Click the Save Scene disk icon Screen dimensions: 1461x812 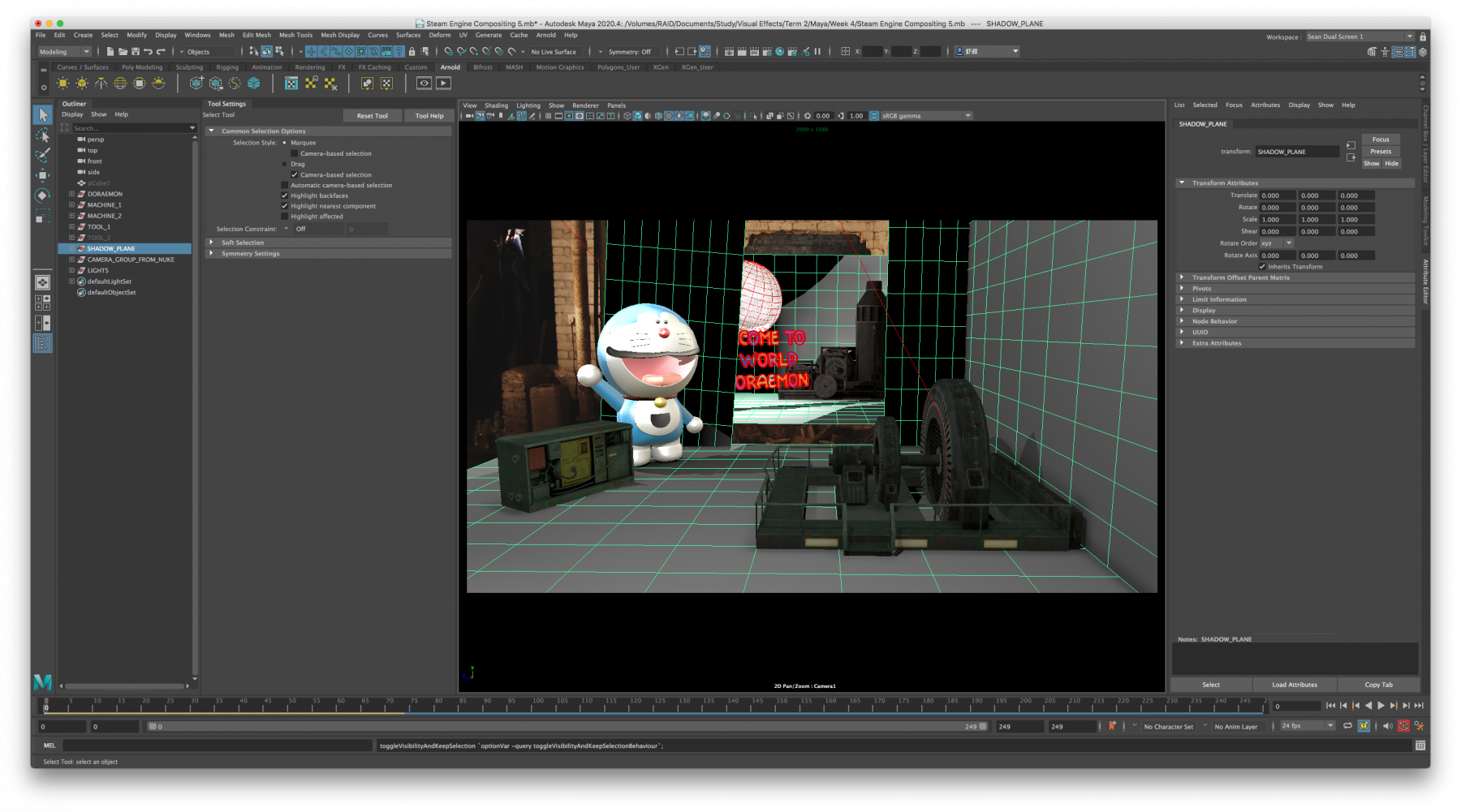(136, 52)
